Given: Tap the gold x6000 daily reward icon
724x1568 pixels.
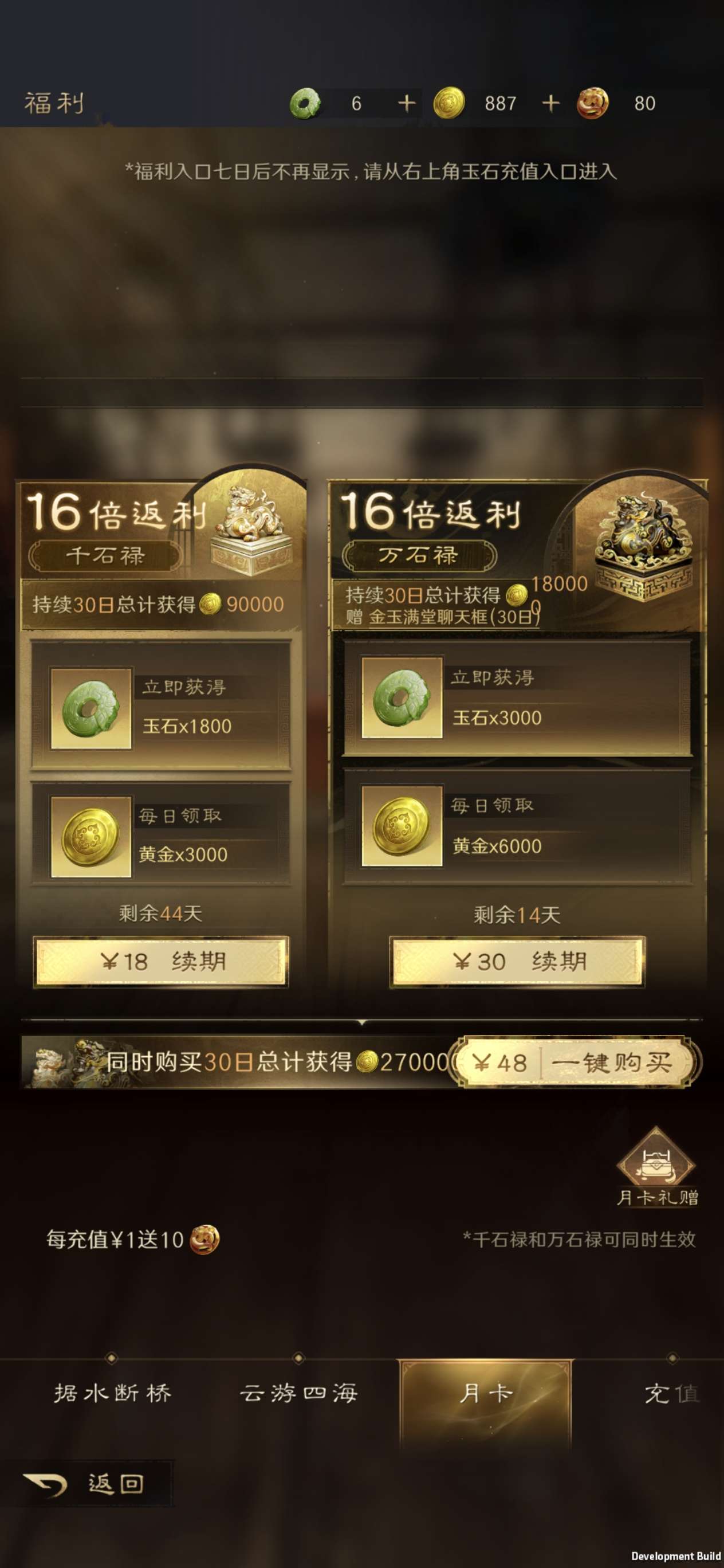Looking at the screenshot, I should pos(402,825).
